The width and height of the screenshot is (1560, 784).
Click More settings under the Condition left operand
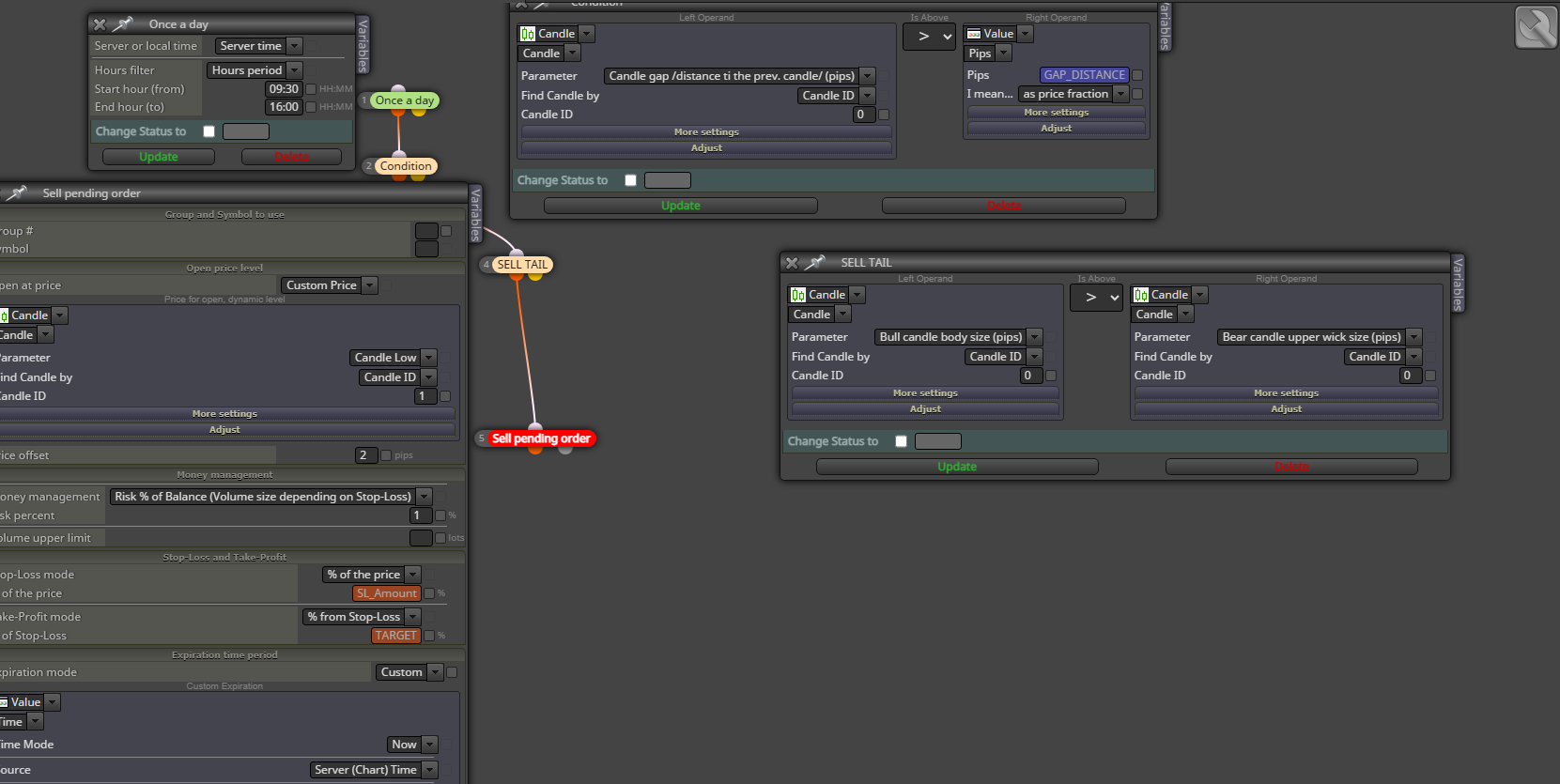coord(706,132)
